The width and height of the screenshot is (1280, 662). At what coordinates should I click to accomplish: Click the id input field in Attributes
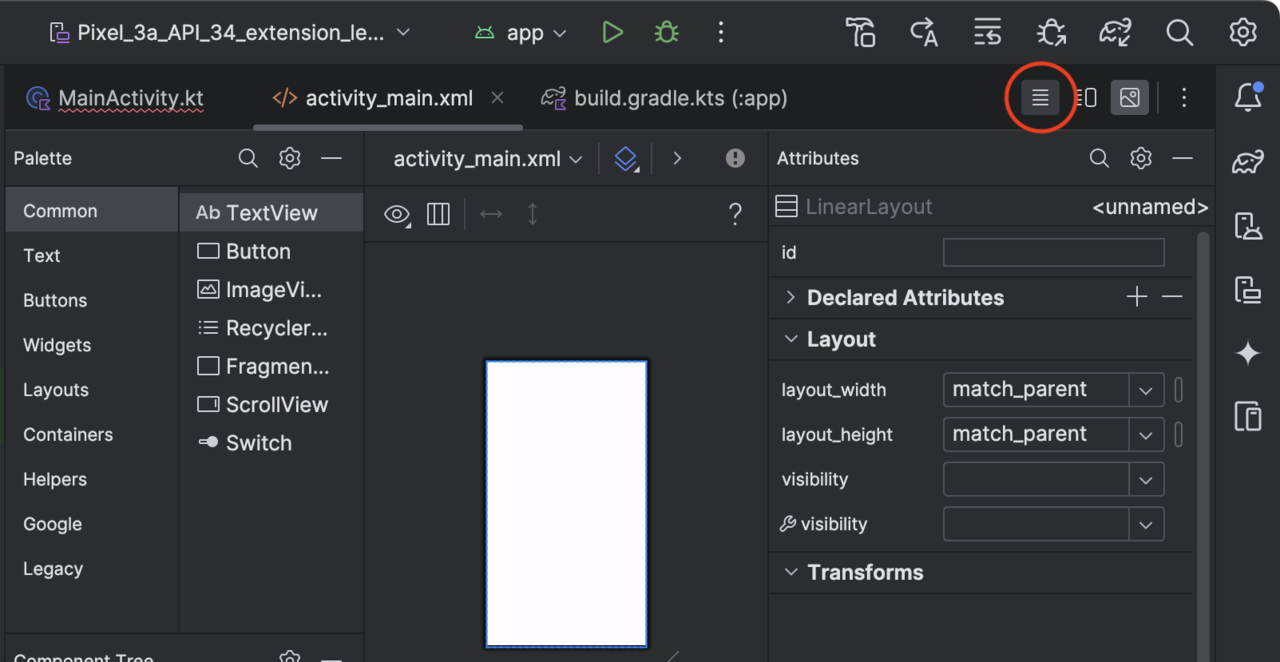tap(1053, 253)
